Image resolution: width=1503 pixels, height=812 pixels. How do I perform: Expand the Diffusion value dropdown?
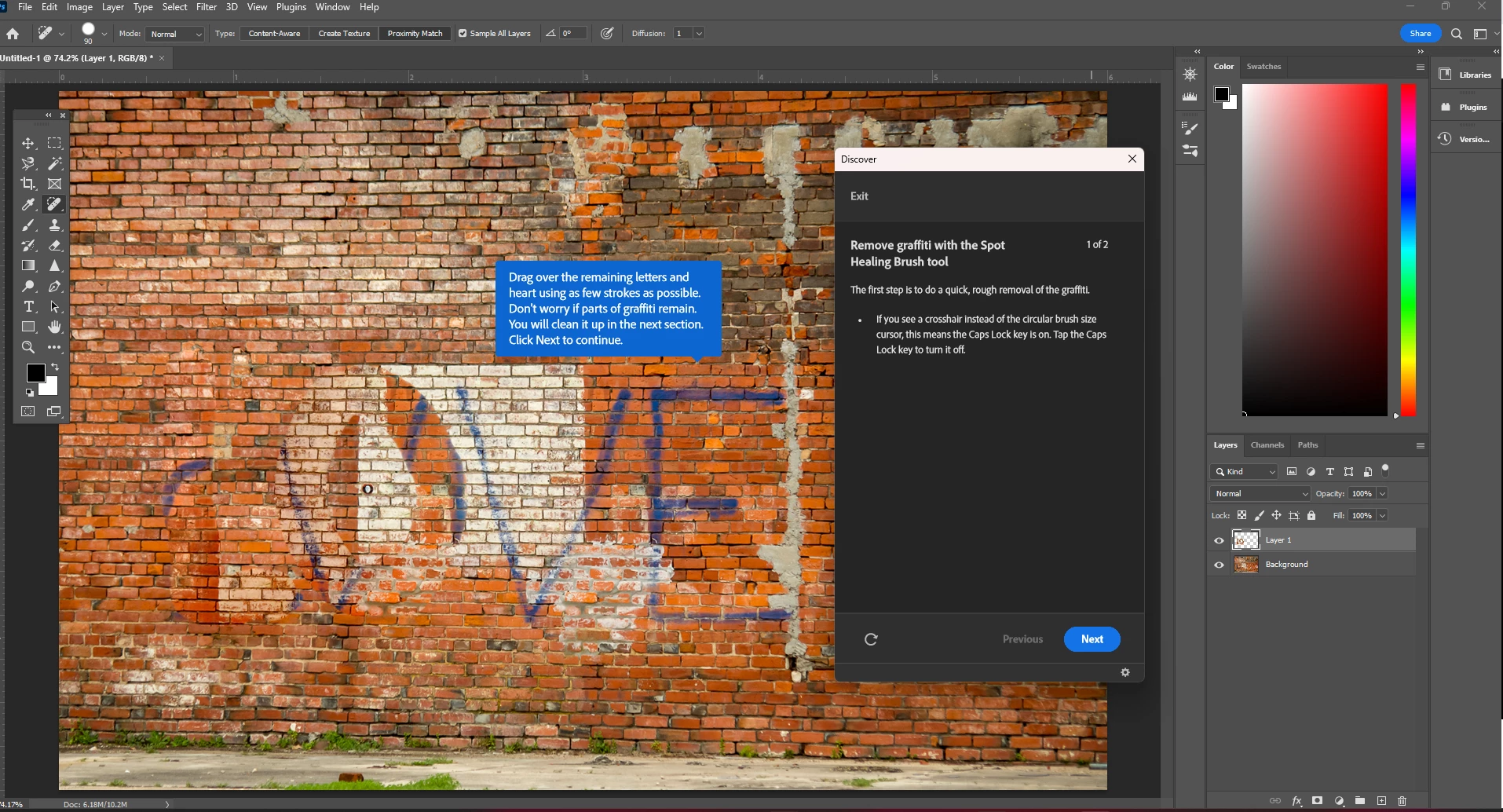coord(699,34)
